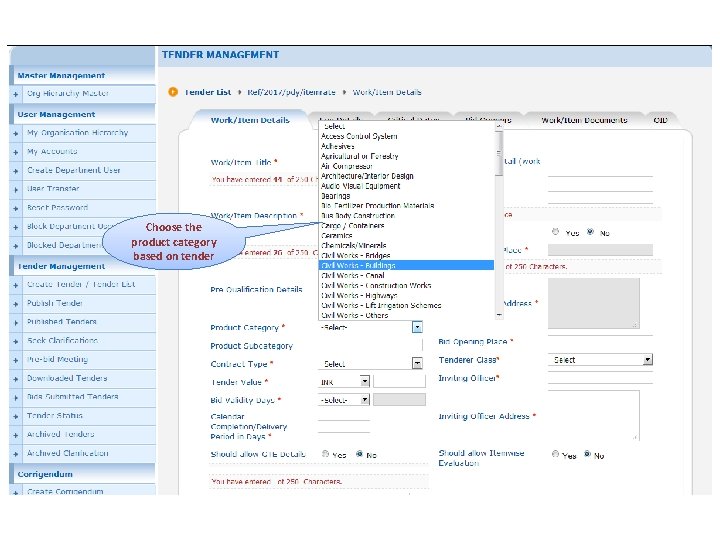The image size is (720, 540).
Task: Click the category list scrollbar down arrow
Action: (499, 315)
